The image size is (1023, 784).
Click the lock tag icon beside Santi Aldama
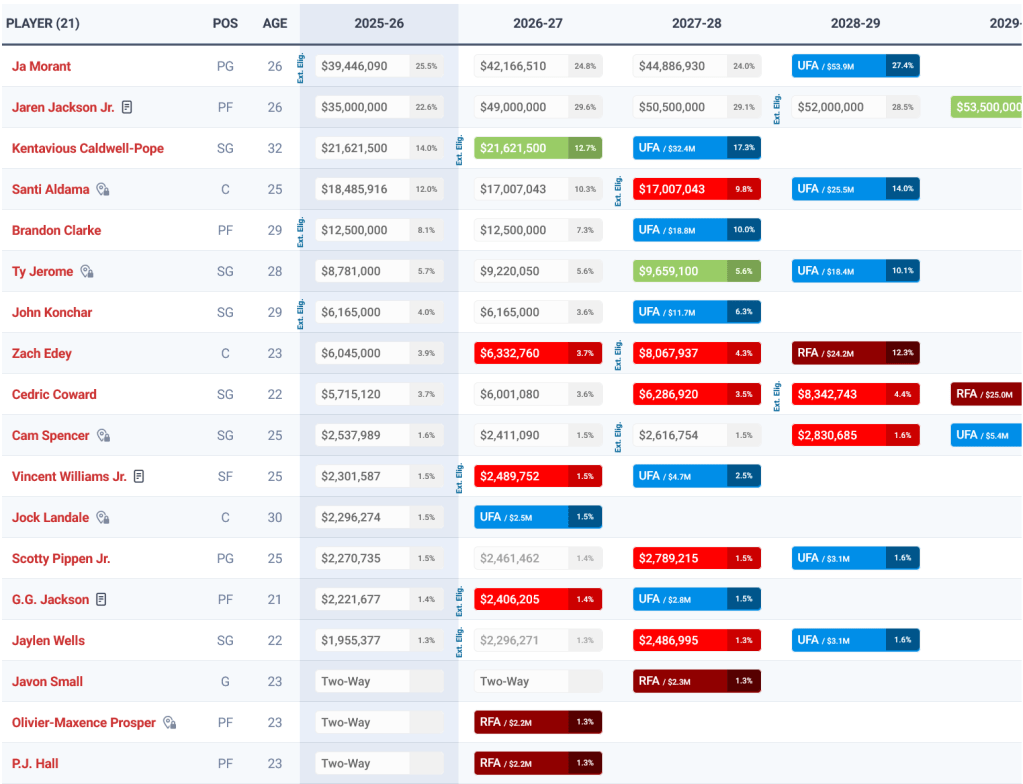[103, 189]
